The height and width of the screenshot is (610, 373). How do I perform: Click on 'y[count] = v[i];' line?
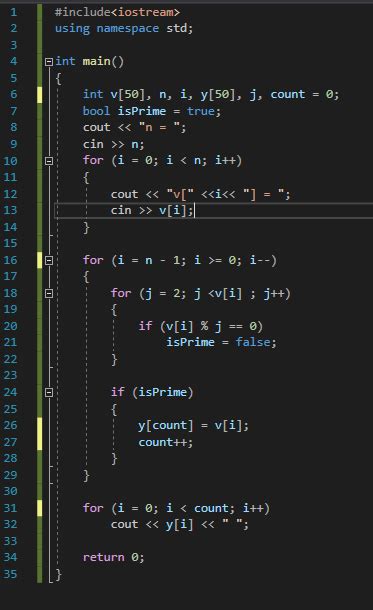(x=193, y=426)
